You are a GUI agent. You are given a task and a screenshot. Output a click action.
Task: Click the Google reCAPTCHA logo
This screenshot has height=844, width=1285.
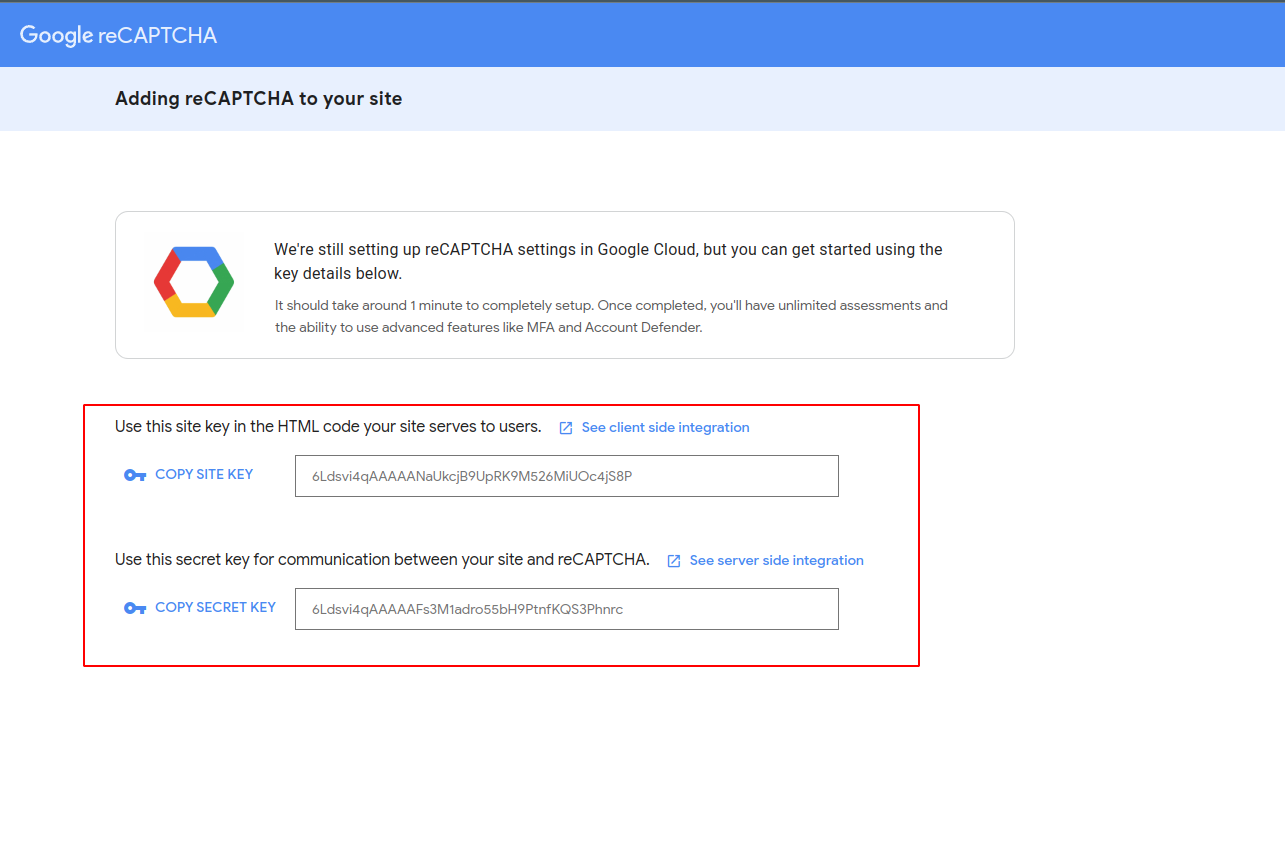pos(118,36)
